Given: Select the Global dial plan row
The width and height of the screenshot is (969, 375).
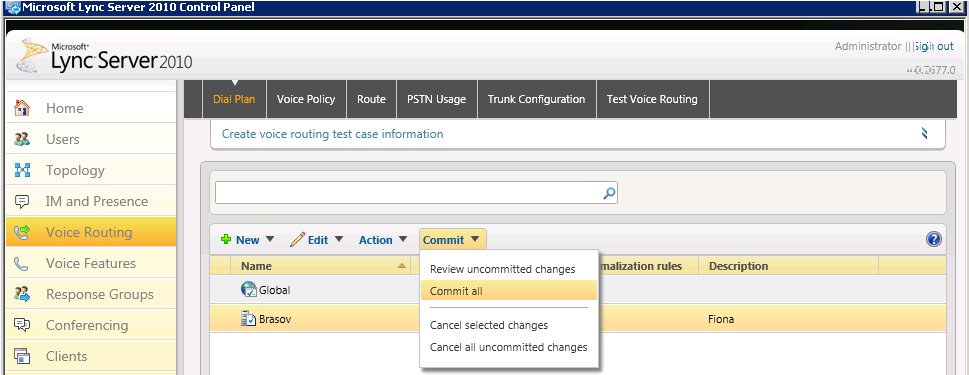Looking at the screenshot, I should [x=578, y=289].
